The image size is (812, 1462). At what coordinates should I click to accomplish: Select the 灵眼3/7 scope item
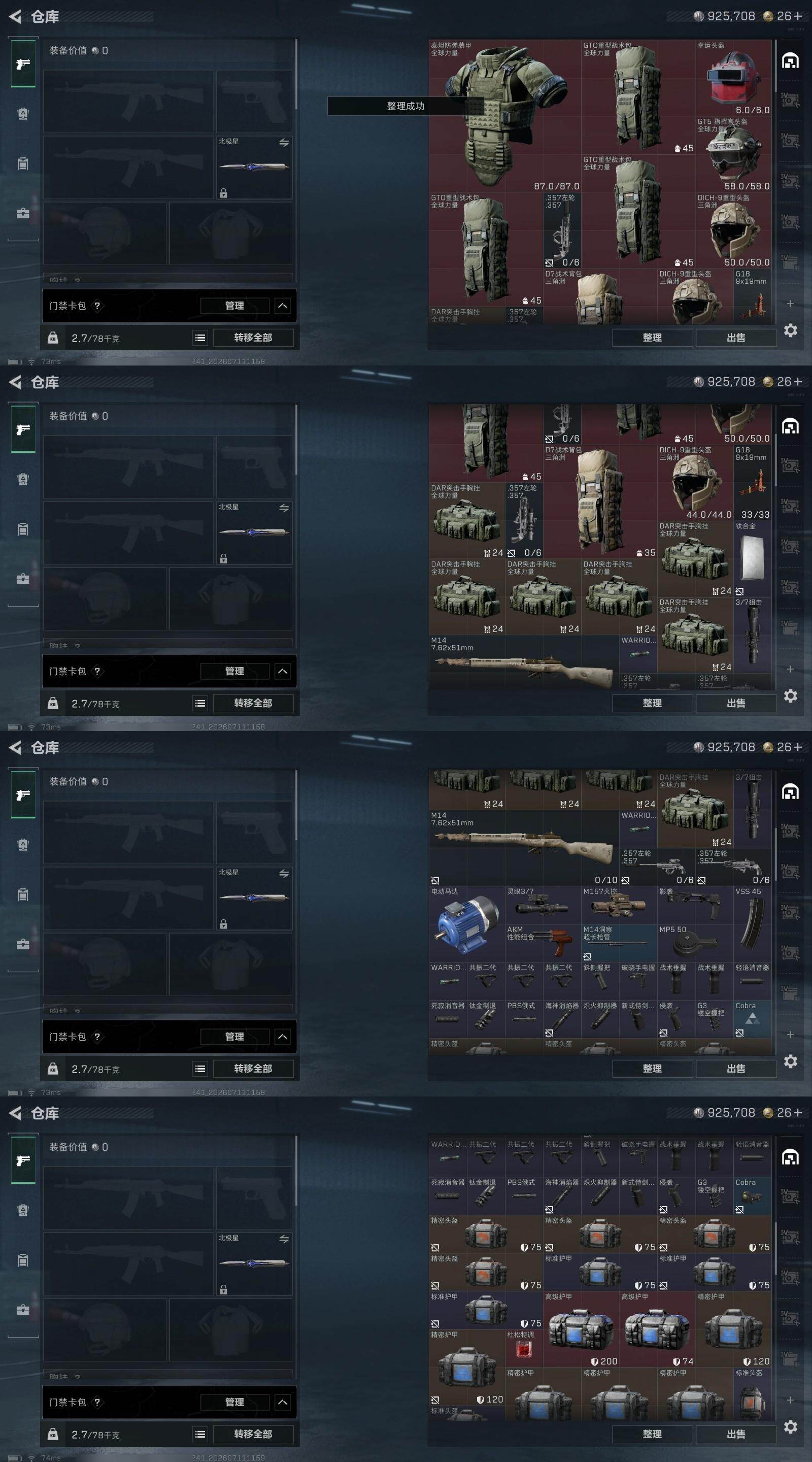click(x=543, y=905)
